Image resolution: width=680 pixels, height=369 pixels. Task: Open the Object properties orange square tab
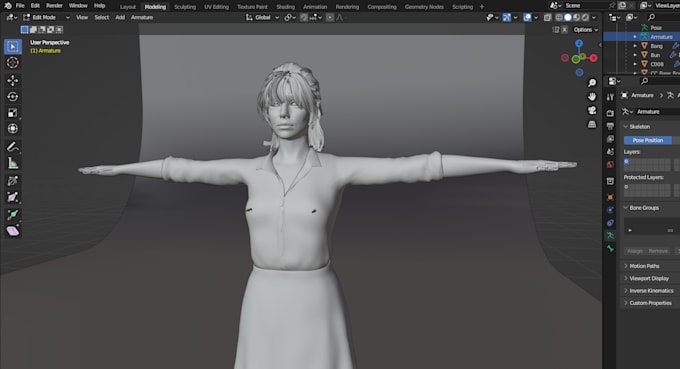coord(610,197)
